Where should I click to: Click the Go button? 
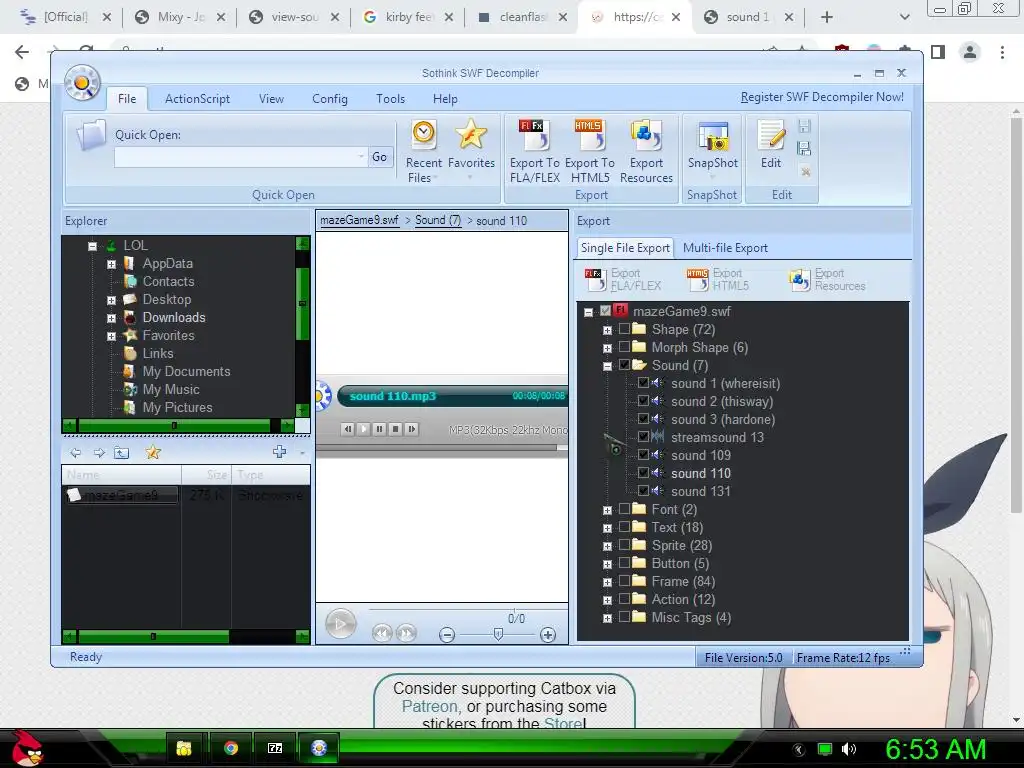point(379,157)
